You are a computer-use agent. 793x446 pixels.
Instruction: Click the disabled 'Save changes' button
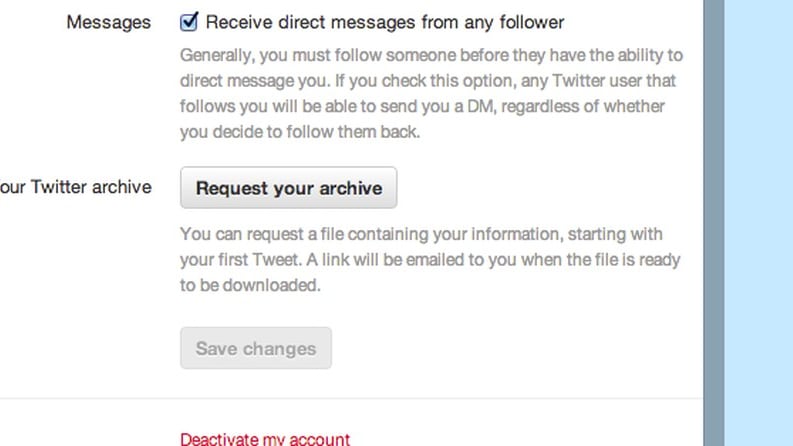tap(256, 348)
